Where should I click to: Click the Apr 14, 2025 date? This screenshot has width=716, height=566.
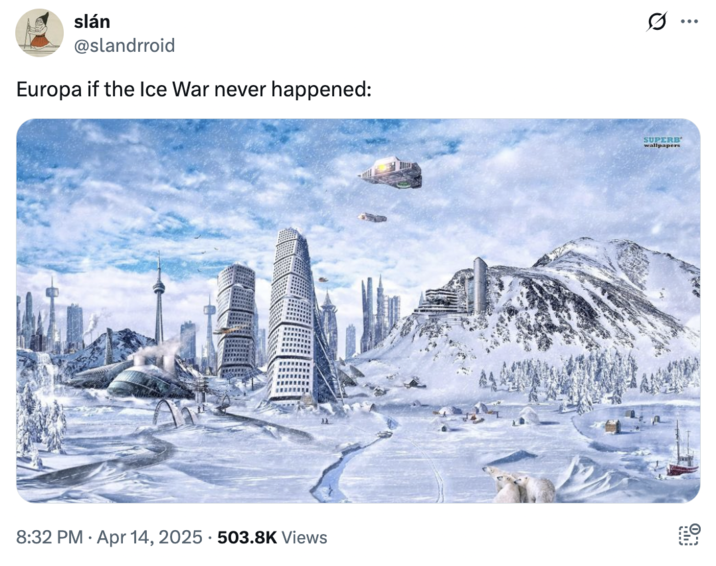tap(149, 537)
